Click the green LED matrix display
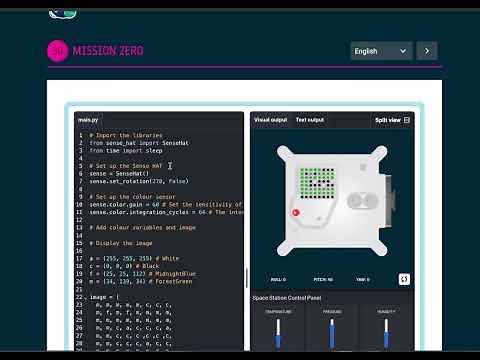The height and width of the screenshot is (360, 480). pos(317,182)
